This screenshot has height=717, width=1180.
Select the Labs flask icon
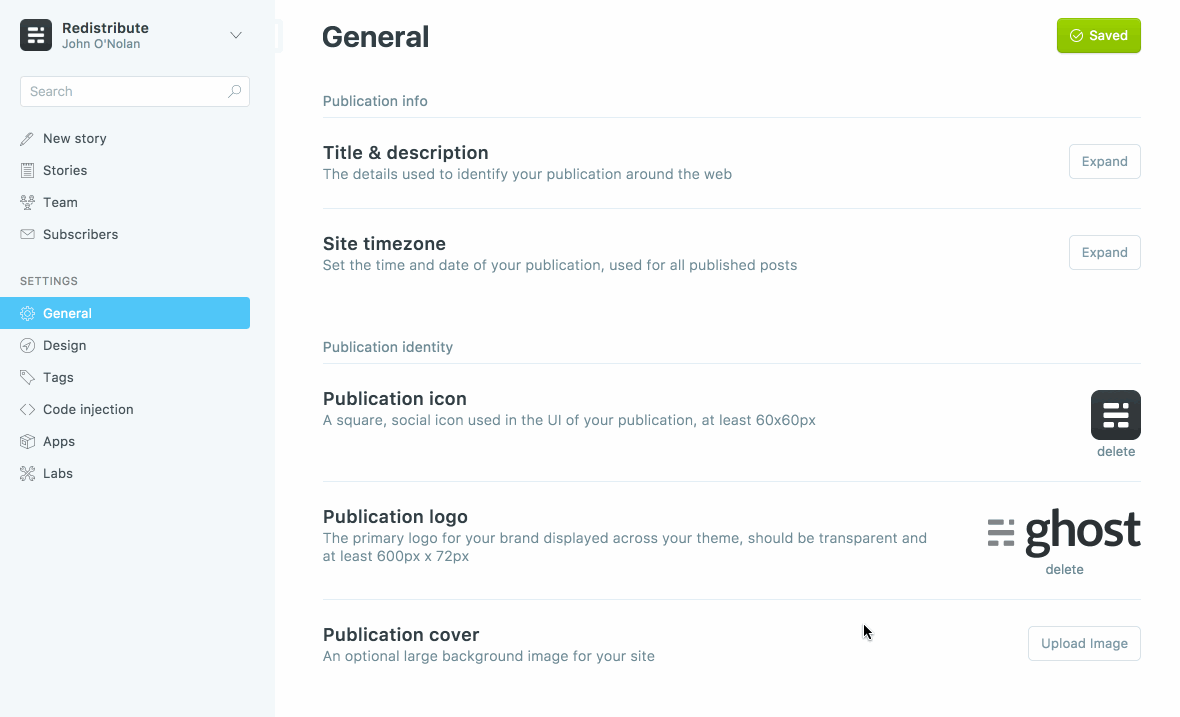click(27, 473)
